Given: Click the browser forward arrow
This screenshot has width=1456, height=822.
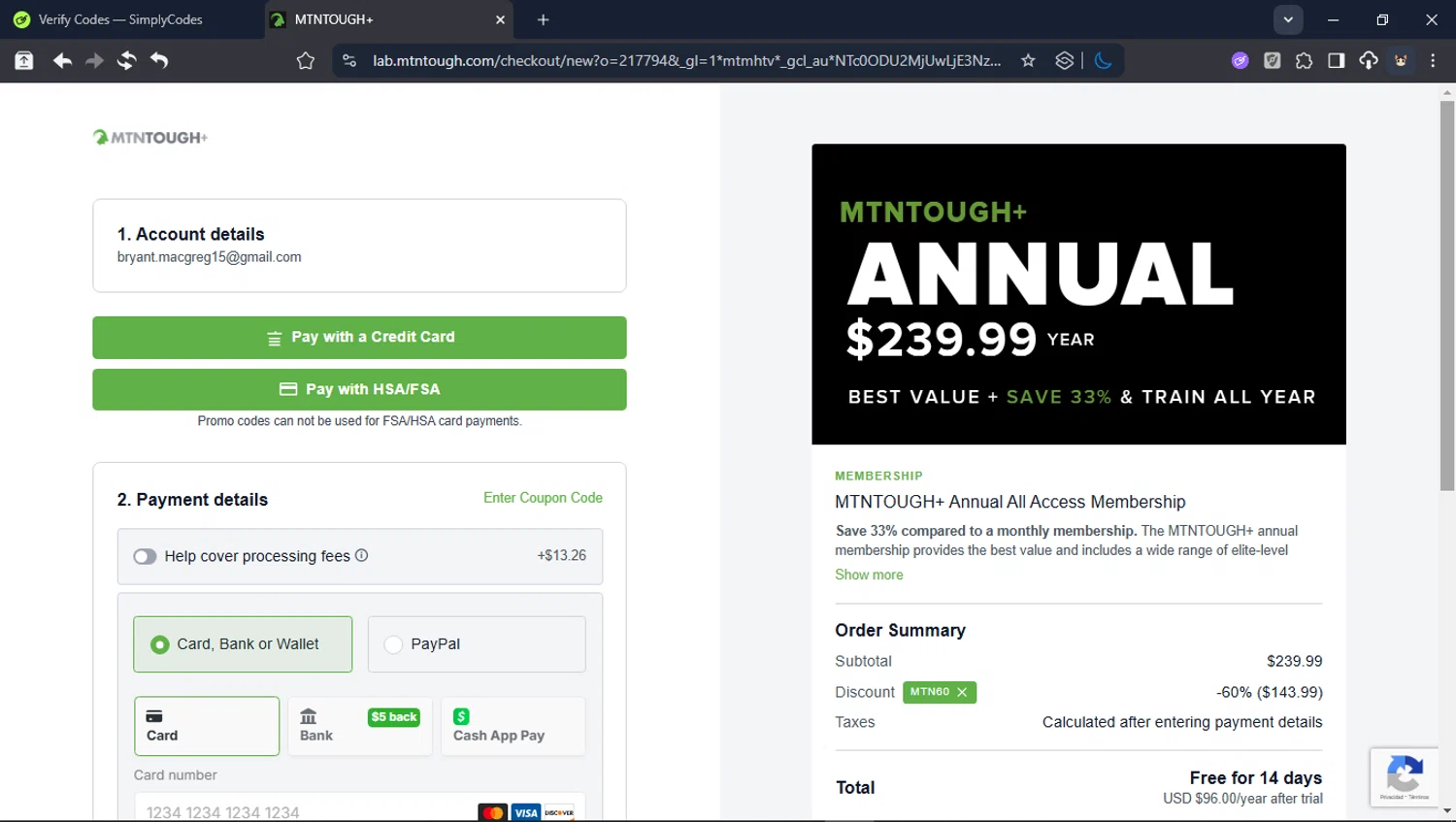Looking at the screenshot, I should coord(94,60).
